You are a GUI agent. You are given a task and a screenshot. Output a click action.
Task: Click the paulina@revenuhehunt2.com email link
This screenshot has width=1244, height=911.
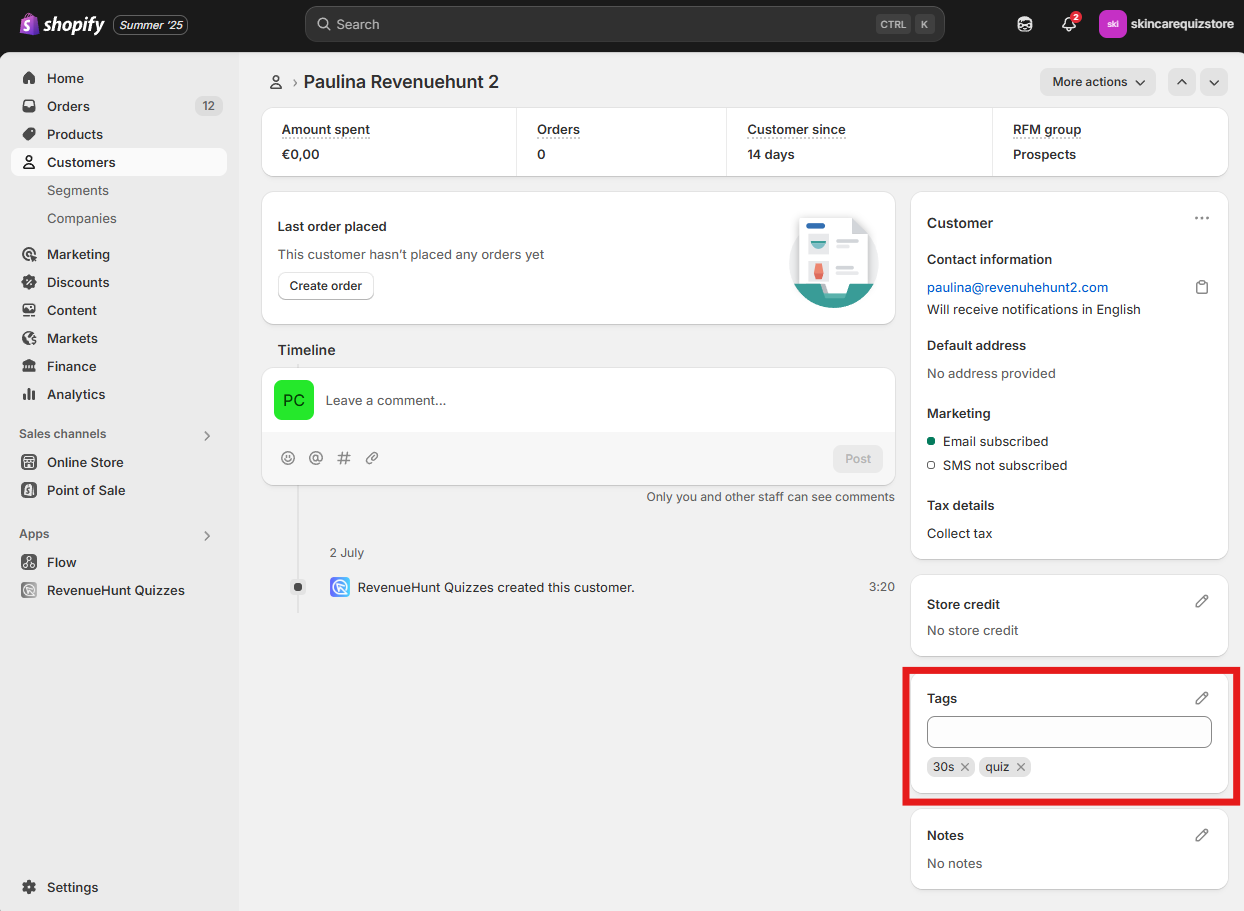point(1017,287)
